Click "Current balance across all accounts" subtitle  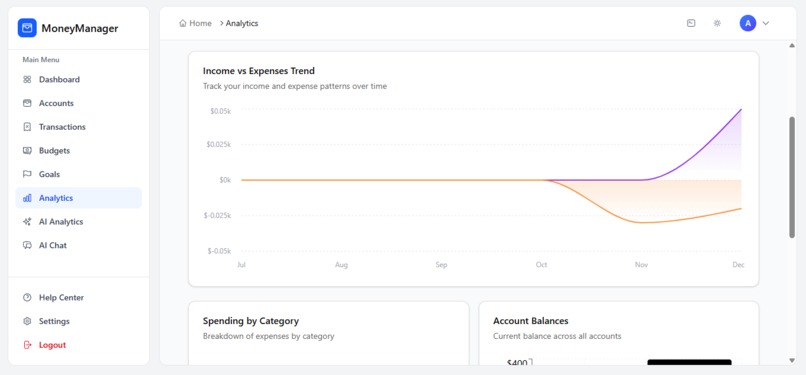tap(557, 336)
